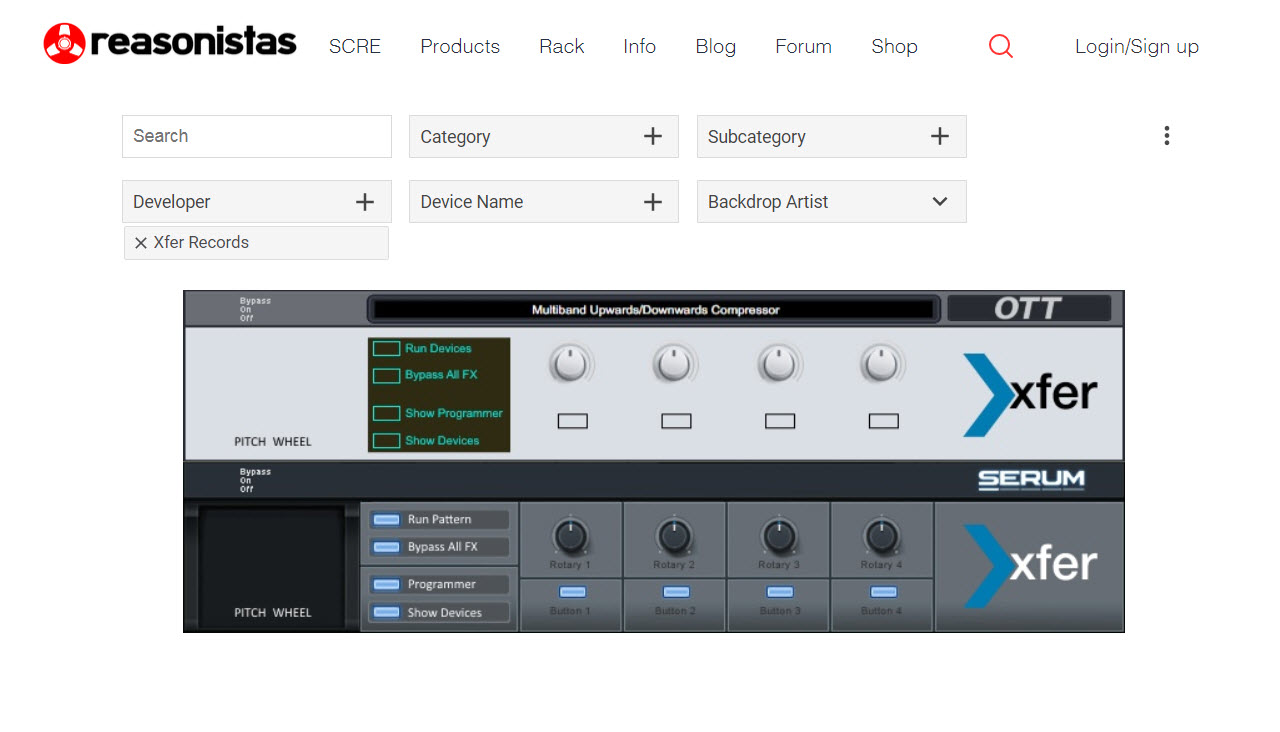Toggle Show Programmer on OTT panel
The height and width of the screenshot is (732, 1280).
click(x=386, y=413)
